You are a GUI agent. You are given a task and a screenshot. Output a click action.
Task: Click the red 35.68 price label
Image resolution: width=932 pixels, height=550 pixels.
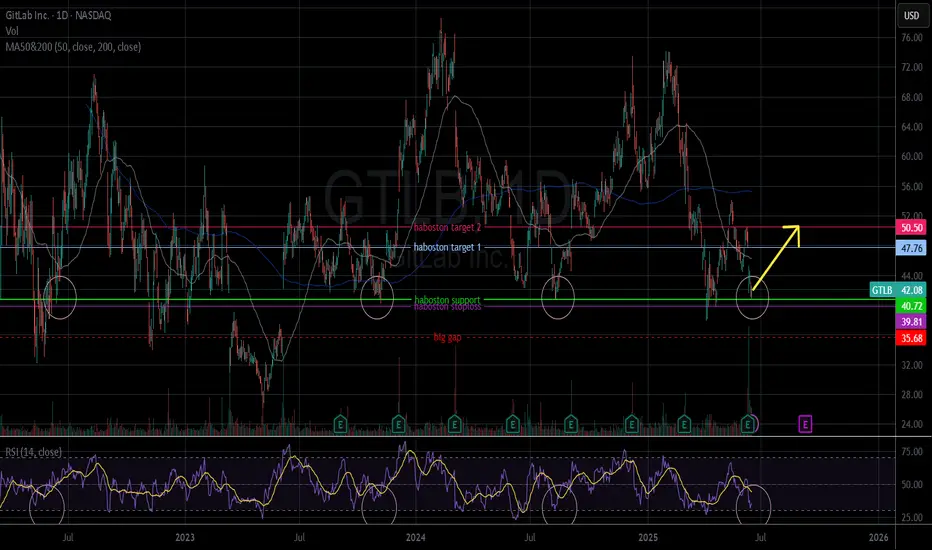[x=911, y=338]
